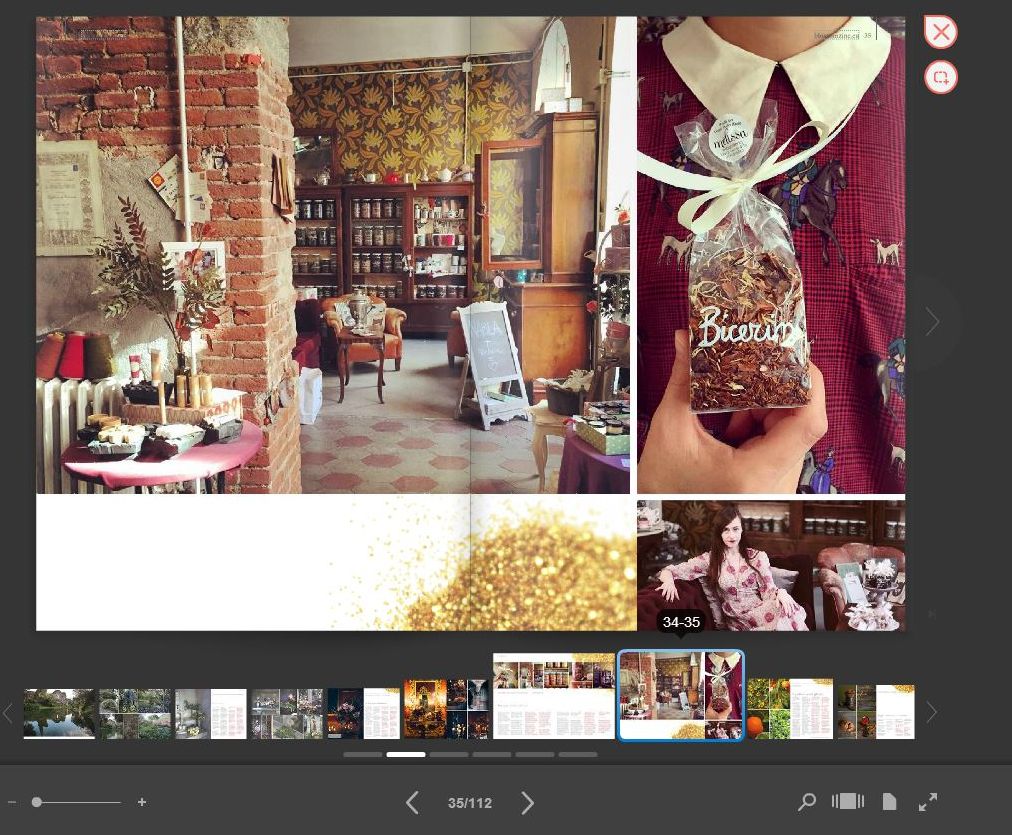
Task: Open the lake landscape thumbnail
Action: [59, 714]
